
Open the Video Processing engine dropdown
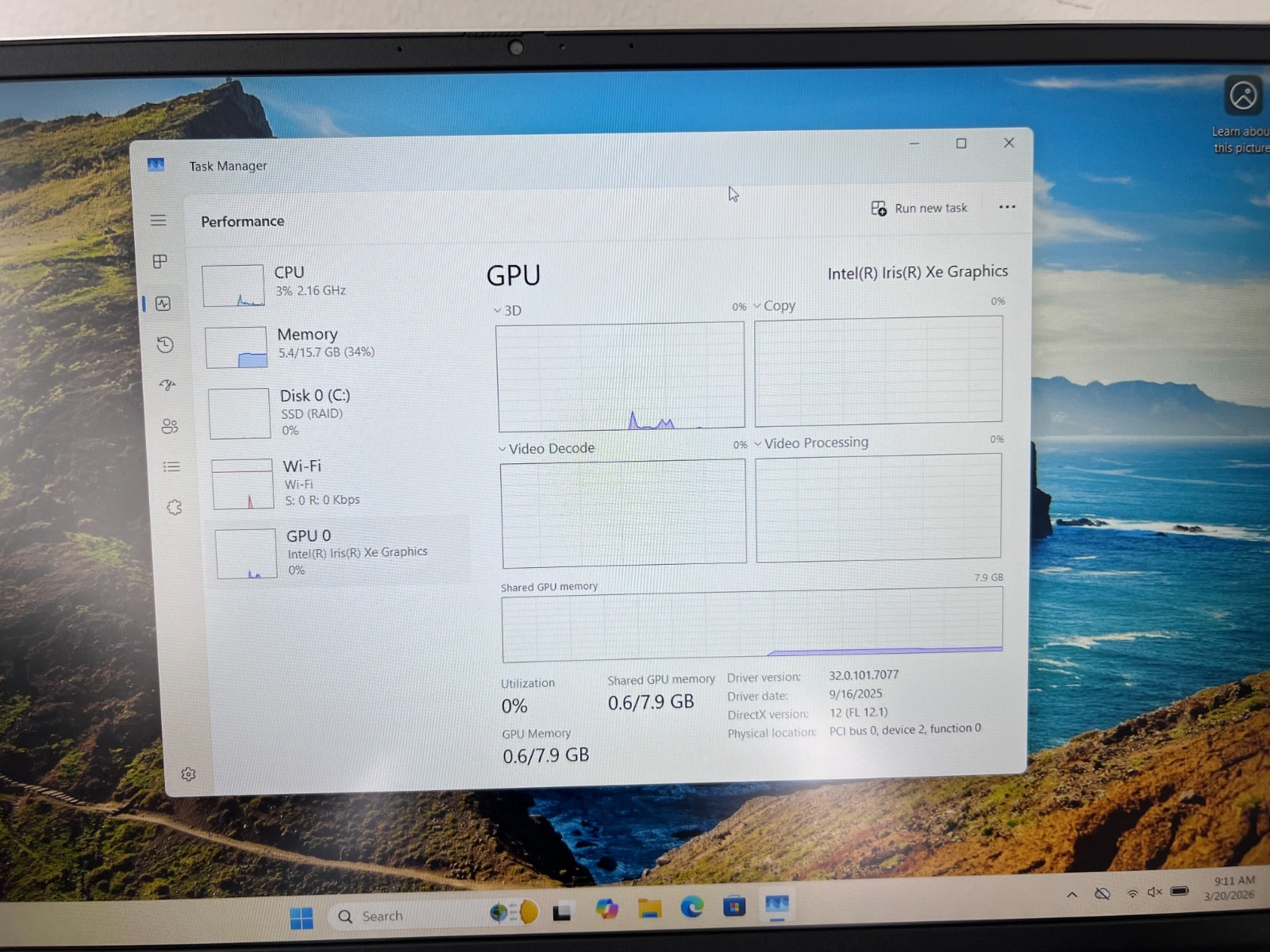[x=811, y=443]
